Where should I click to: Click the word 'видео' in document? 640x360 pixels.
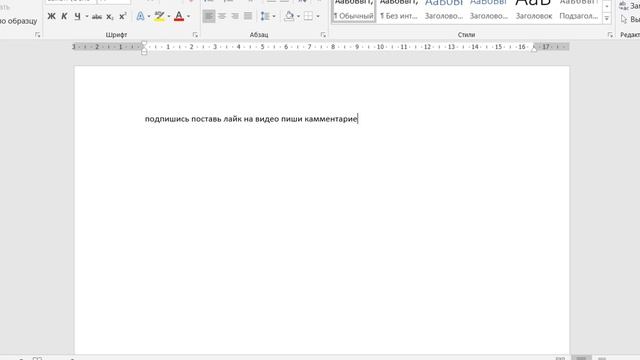point(267,119)
